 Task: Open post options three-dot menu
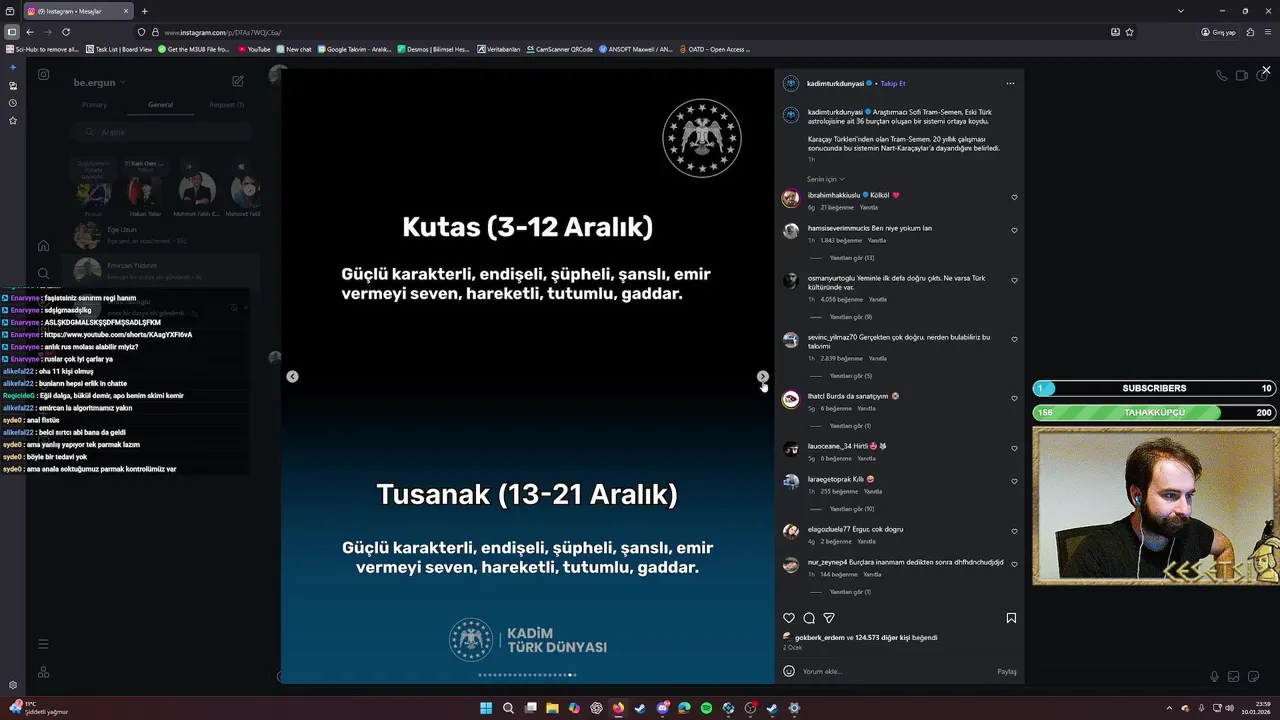click(x=1010, y=84)
